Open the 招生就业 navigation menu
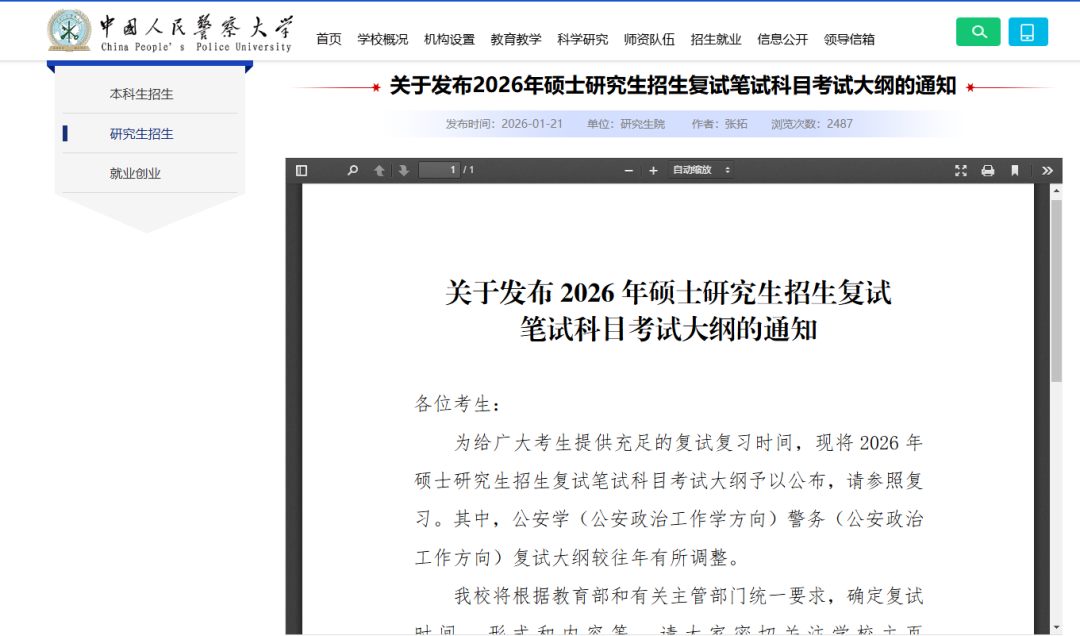 point(716,40)
